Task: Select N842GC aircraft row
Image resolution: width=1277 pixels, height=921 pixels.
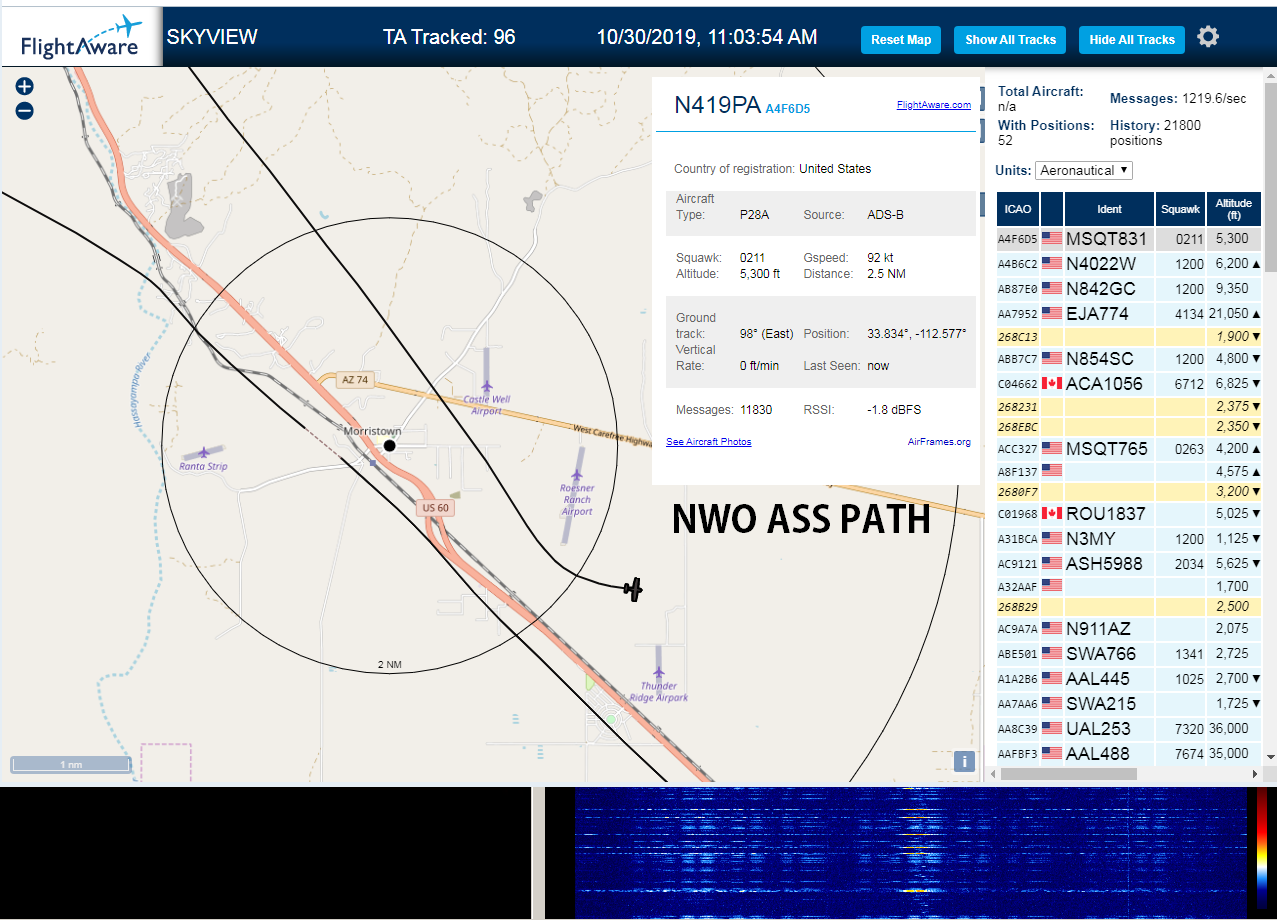Action: coord(1129,289)
